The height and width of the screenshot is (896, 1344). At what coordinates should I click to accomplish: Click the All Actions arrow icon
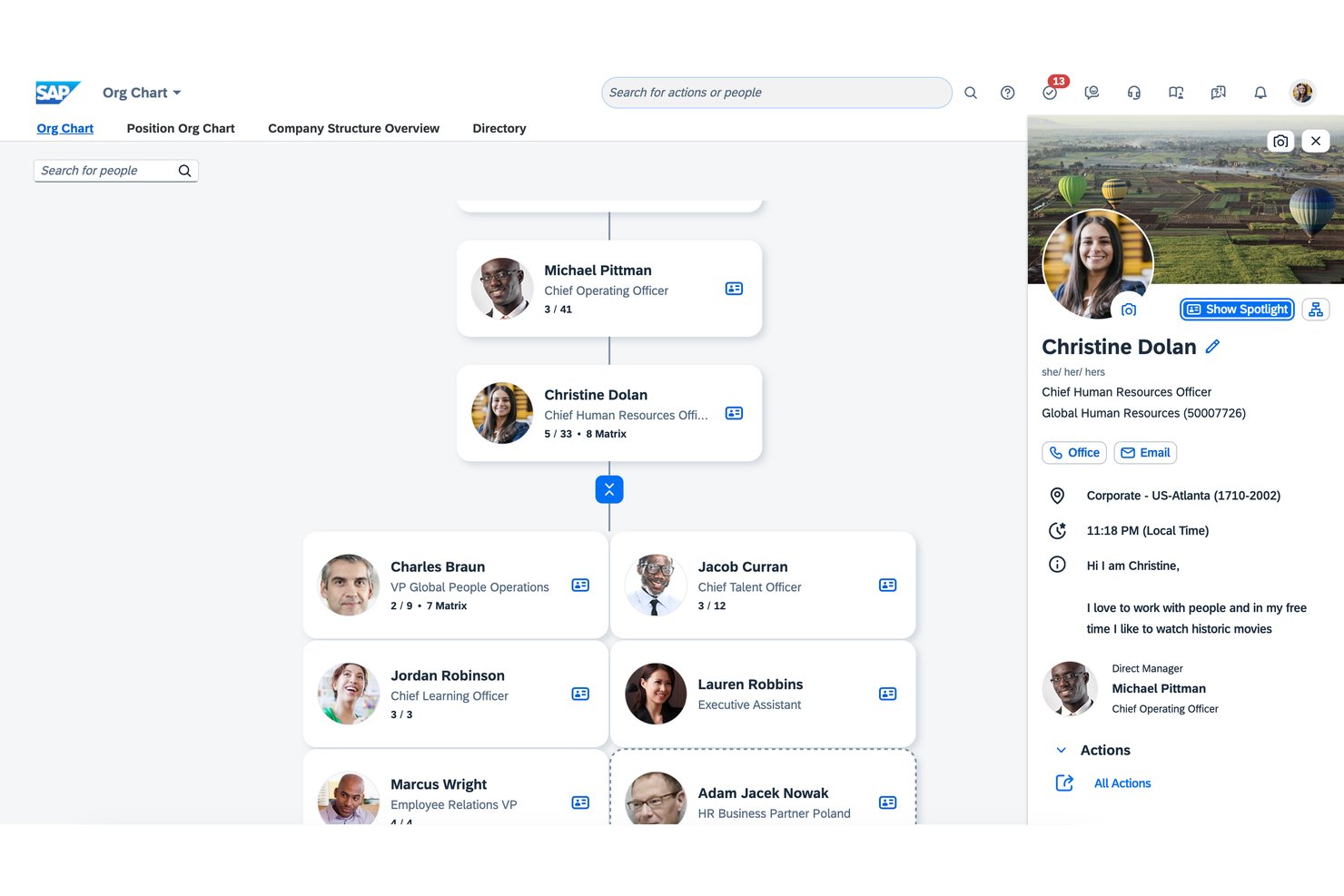1064,783
